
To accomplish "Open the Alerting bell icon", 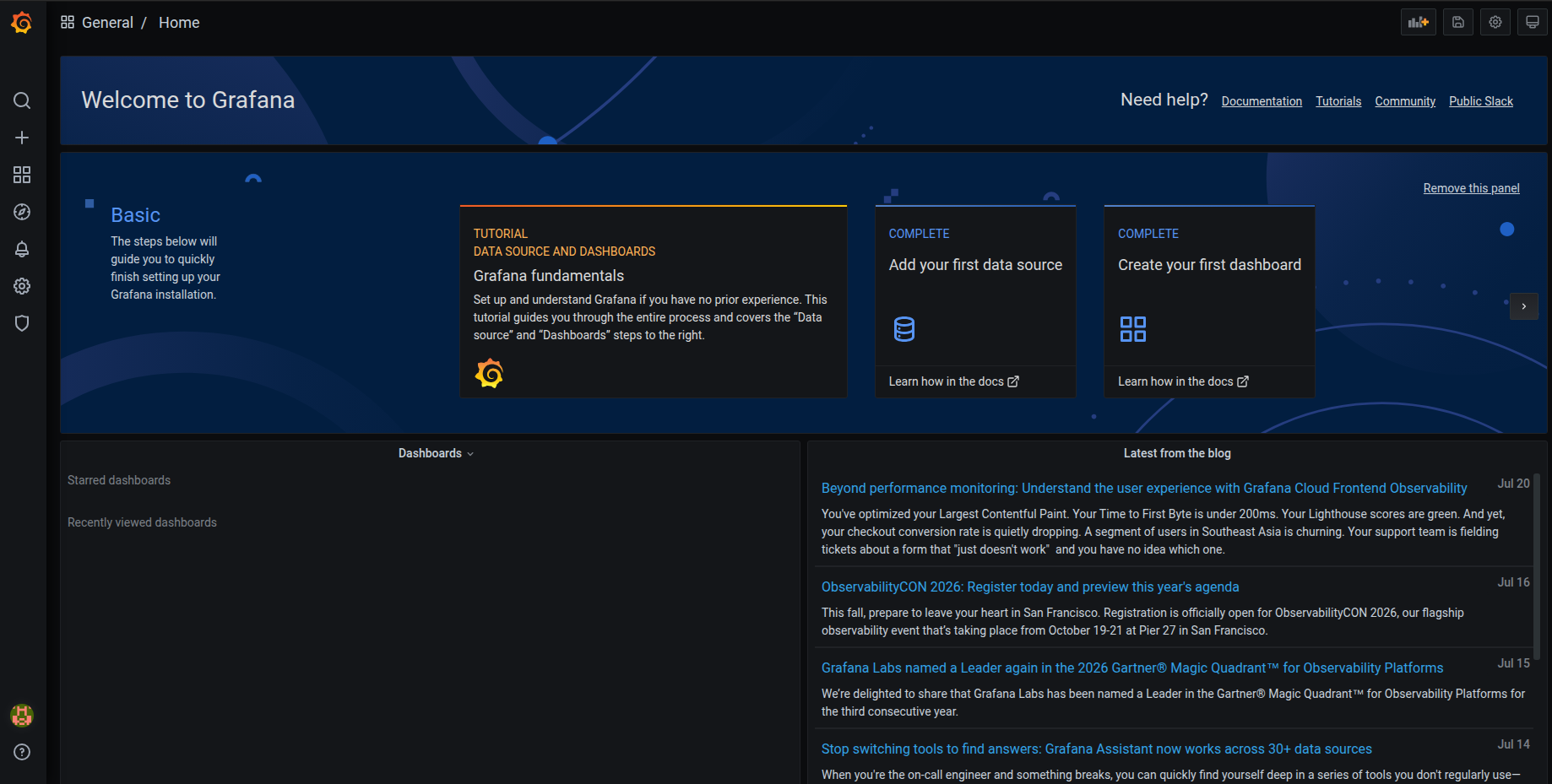I will (x=22, y=249).
